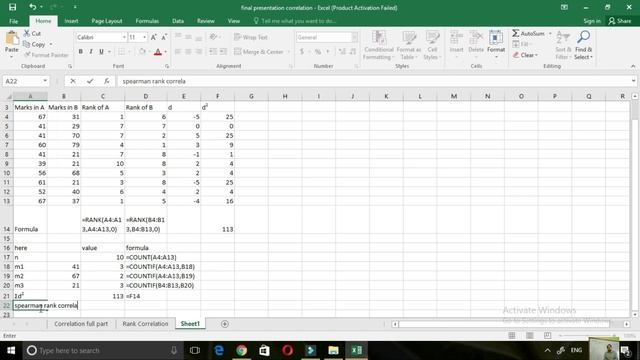Select column G header
The image size is (640, 360).
[x=251, y=96]
